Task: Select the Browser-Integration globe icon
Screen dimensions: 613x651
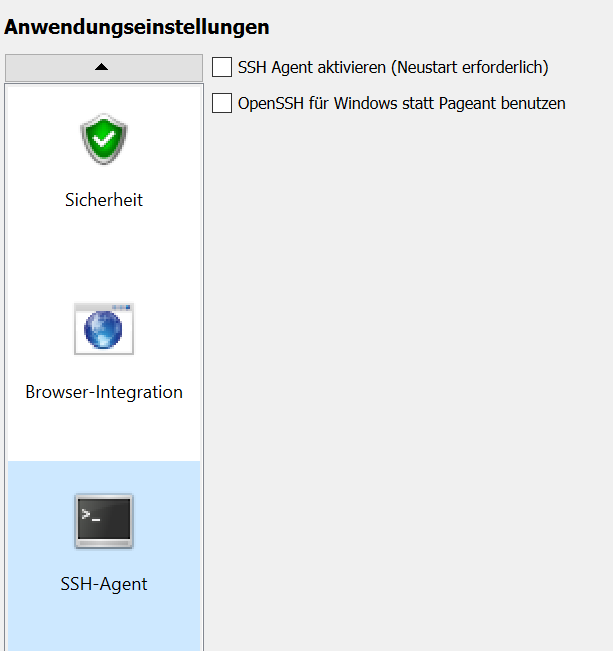Action: coord(104,329)
